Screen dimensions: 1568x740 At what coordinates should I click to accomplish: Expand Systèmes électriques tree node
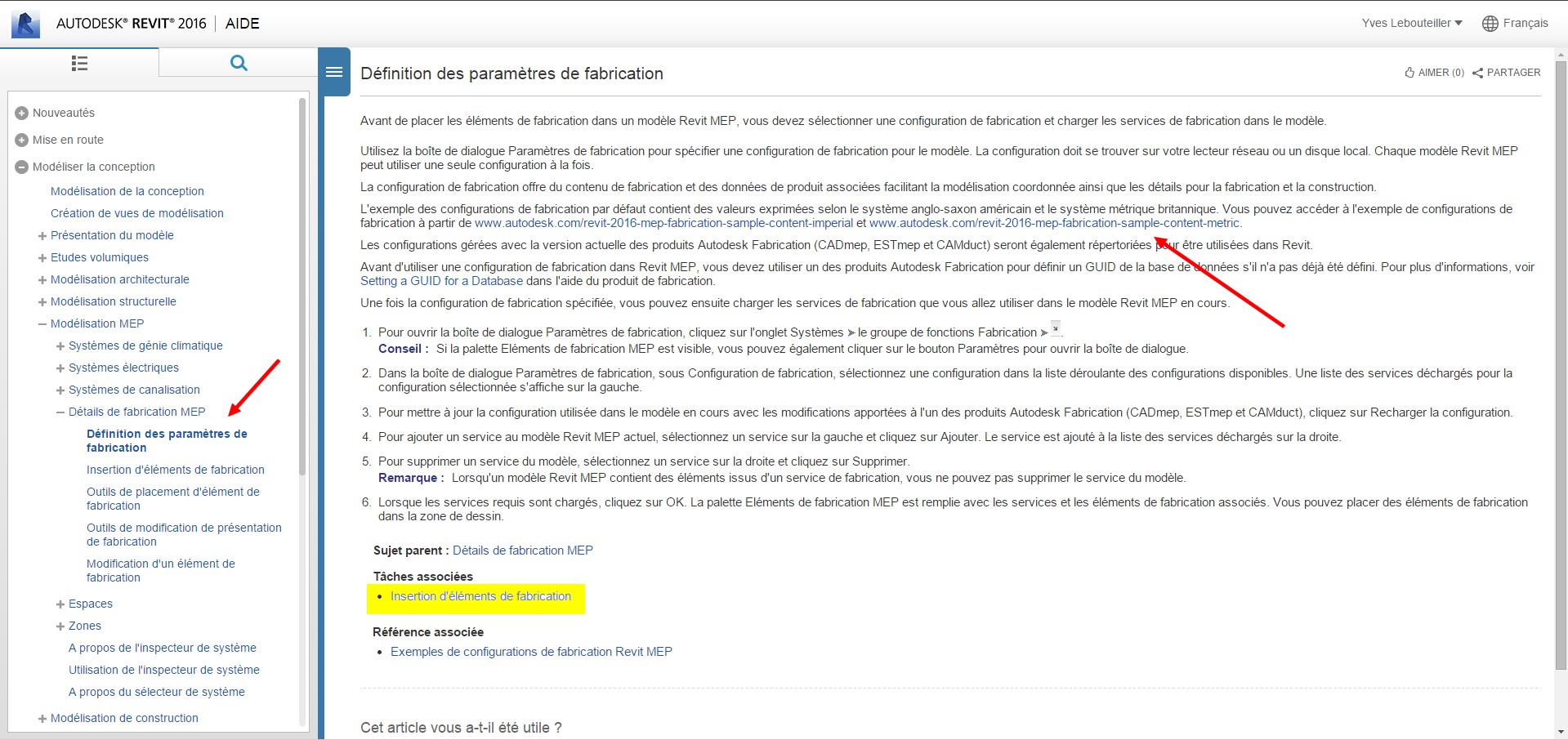coord(60,368)
